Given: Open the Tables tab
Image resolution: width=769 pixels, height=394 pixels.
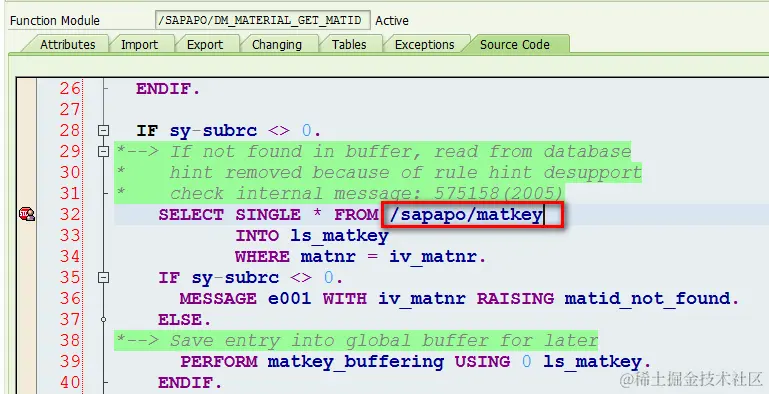Looking at the screenshot, I should tap(349, 45).
